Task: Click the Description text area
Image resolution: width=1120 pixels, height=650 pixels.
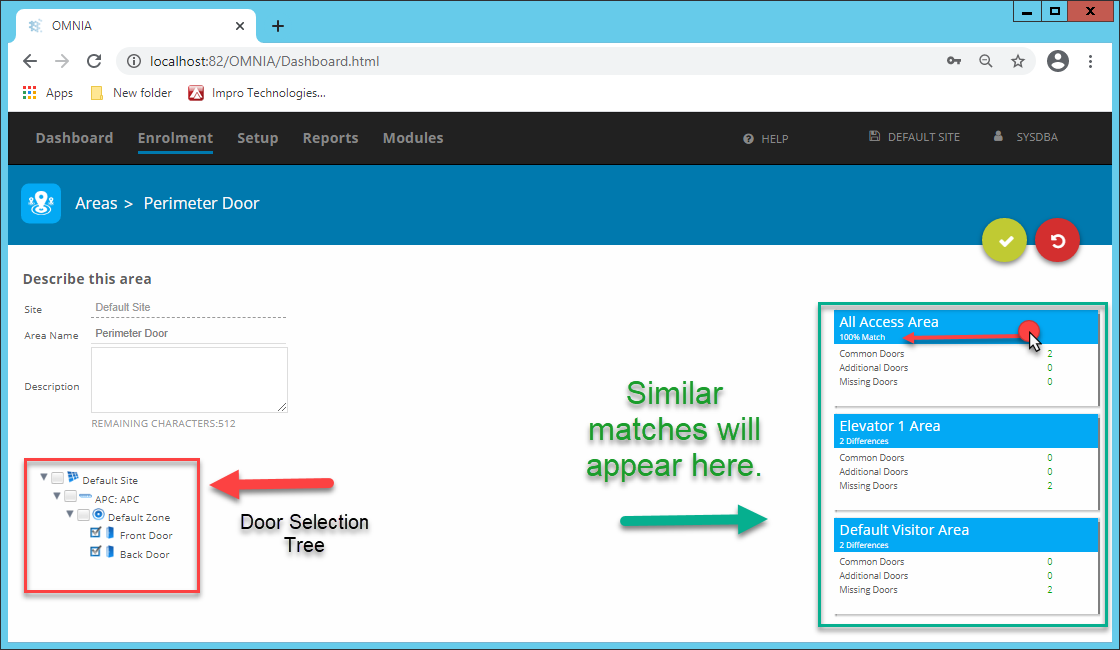Action: [x=189, y=380]
